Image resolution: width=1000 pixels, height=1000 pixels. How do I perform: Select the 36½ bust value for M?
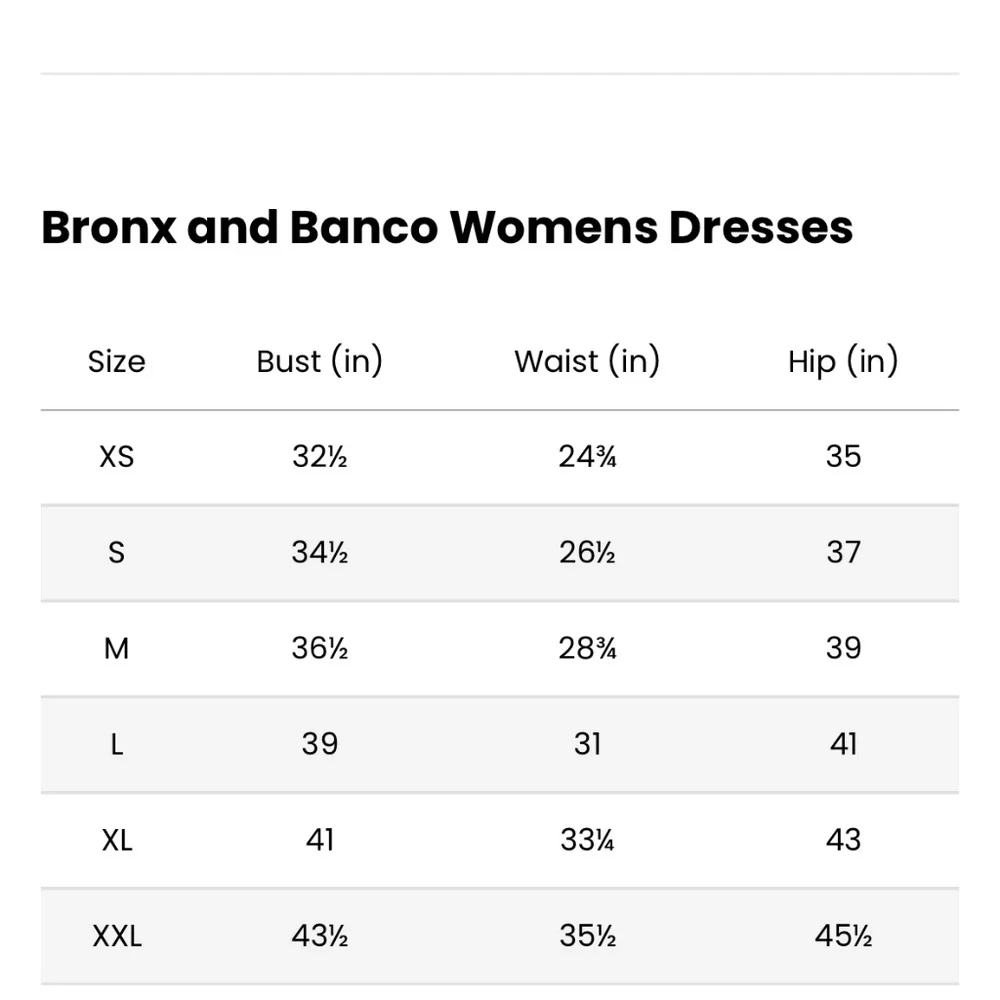click(x=320, y=649)
